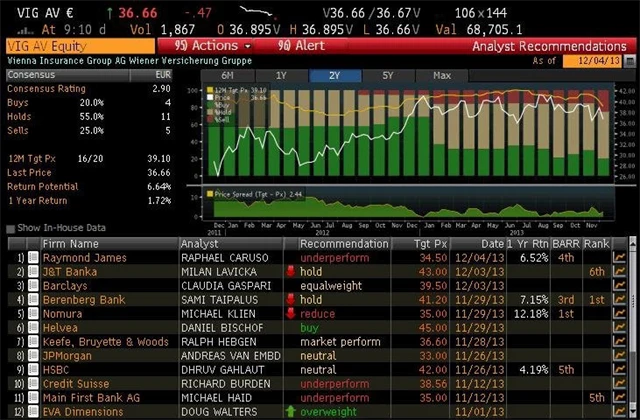
Task: Open the chart icon for Raymond James row
Action: click(618, 258)
